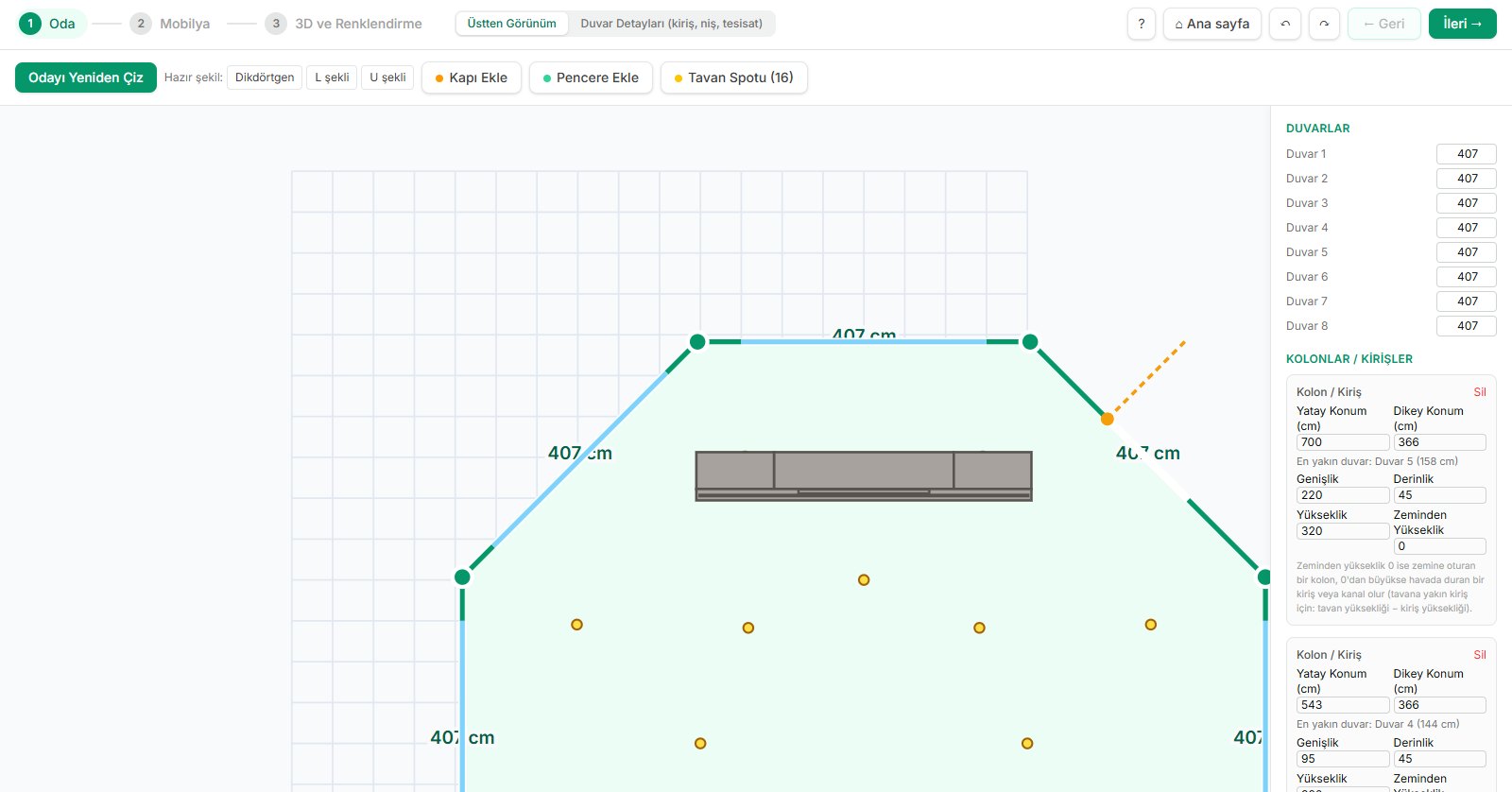Edit Duvar 8 length field
Image resolution: width=1512 pixels, height=792 pixels.
pos(1467,326)
